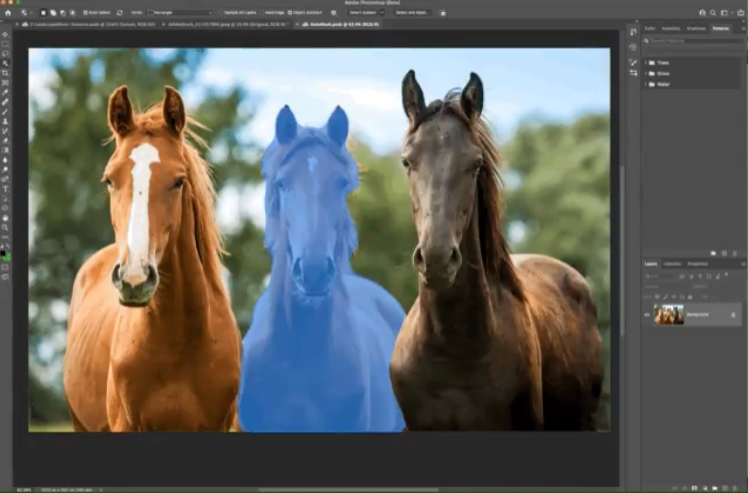Select the Eyedropper tool

pyautogui.click(x=5, y=92)
